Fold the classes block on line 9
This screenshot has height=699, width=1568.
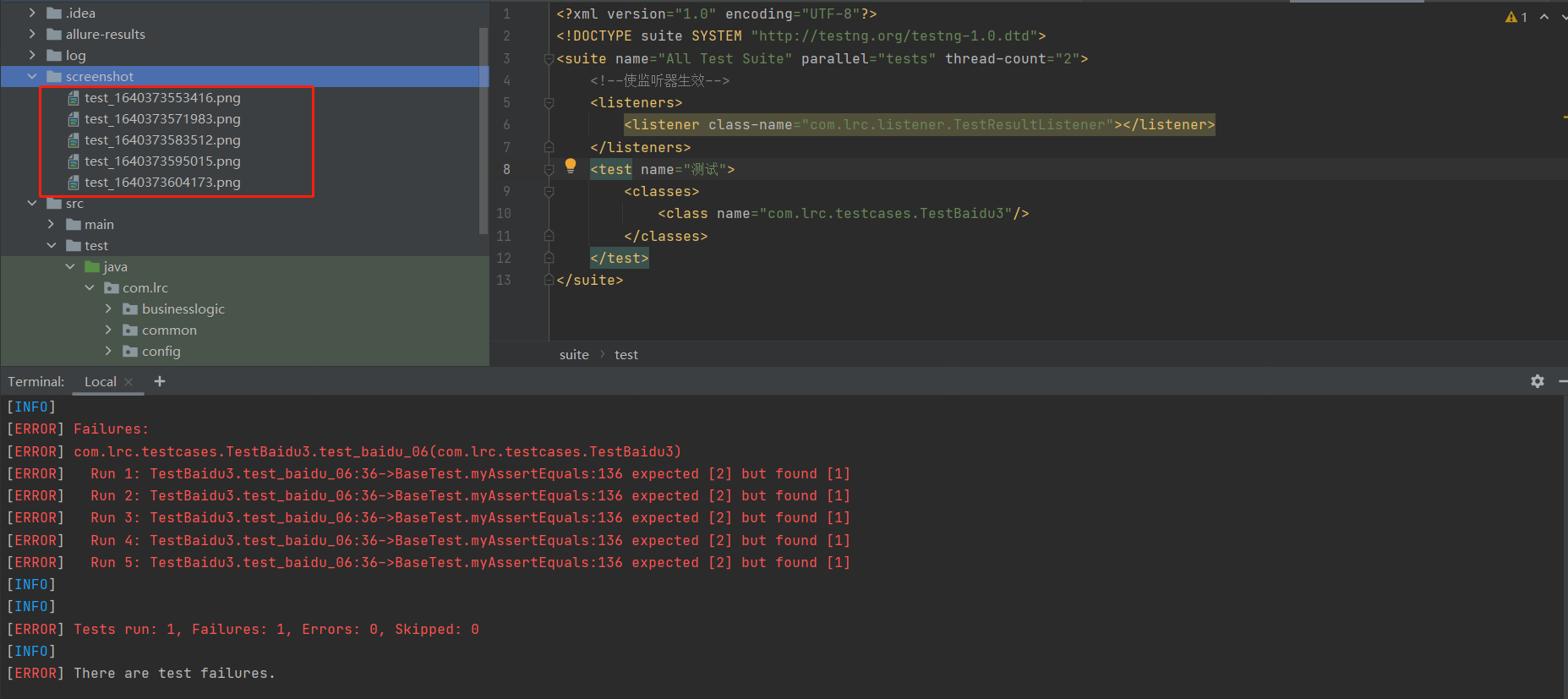(549, 192)
